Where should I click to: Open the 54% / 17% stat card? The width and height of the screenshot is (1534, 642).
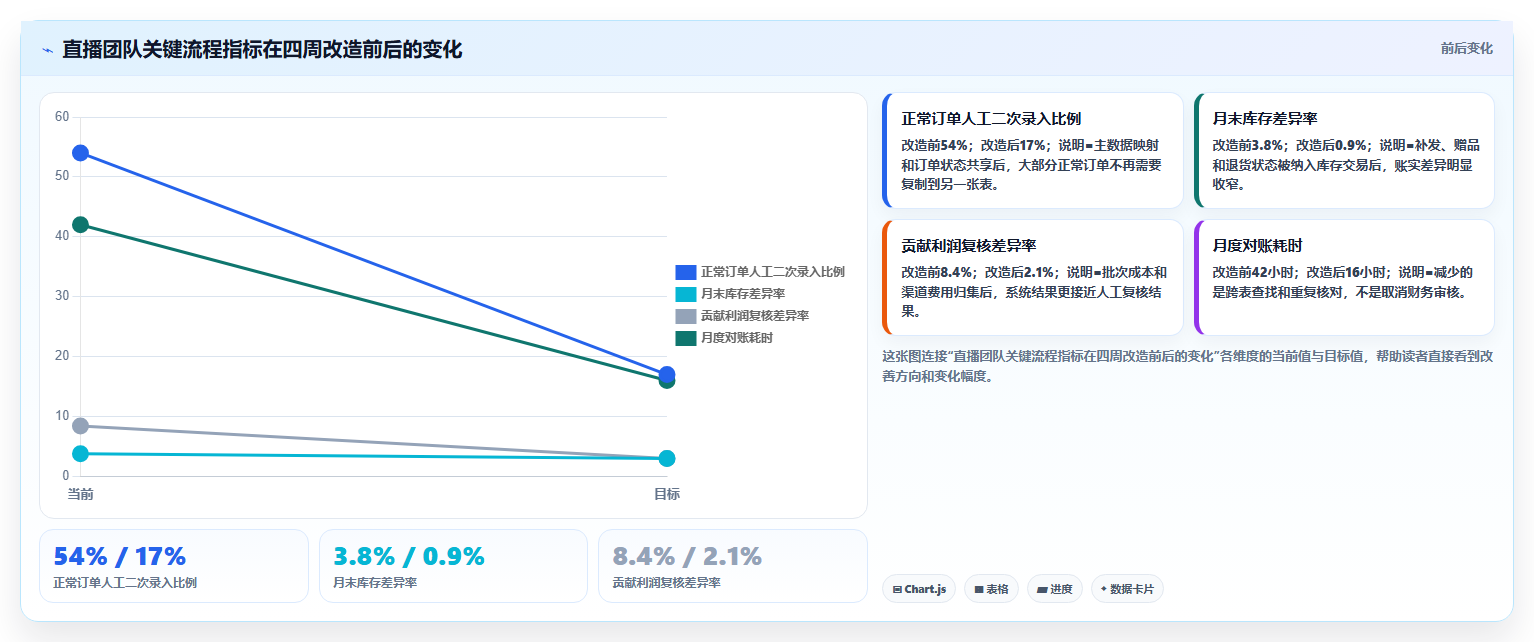(x=174, y=566)
